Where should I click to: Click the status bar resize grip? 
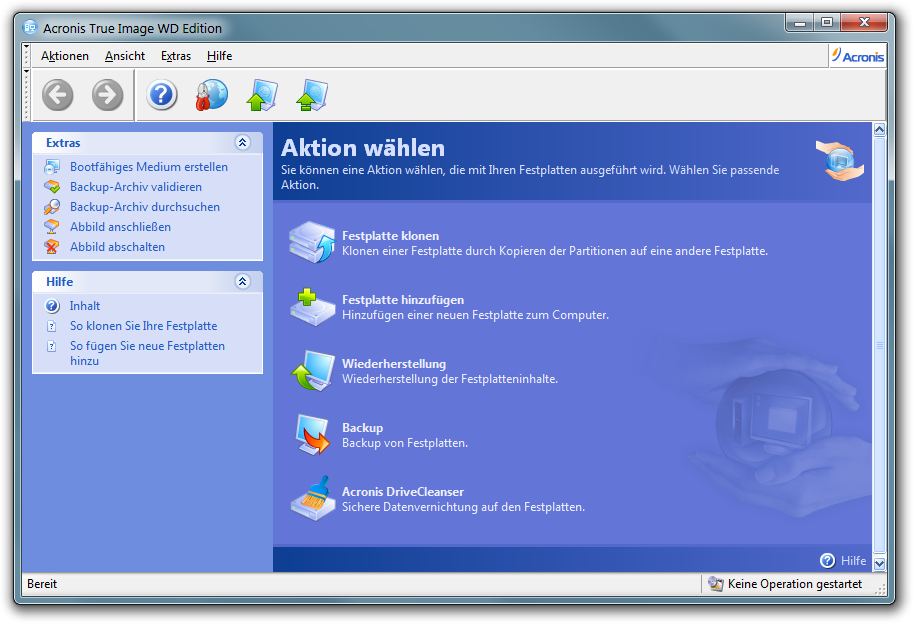pyautogui.click(x=880, y=590)
